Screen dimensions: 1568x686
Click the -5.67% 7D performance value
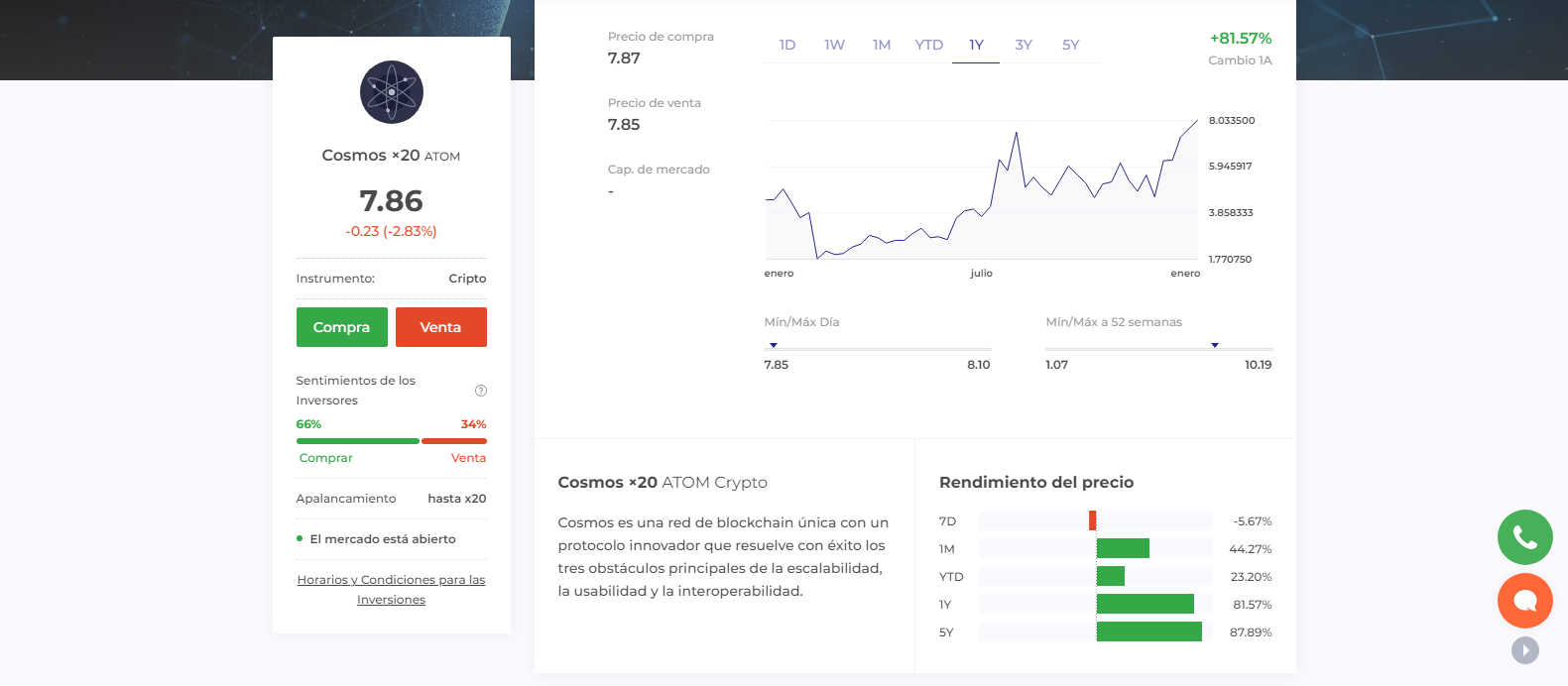pyautogui.click(x=1253, y=521)
